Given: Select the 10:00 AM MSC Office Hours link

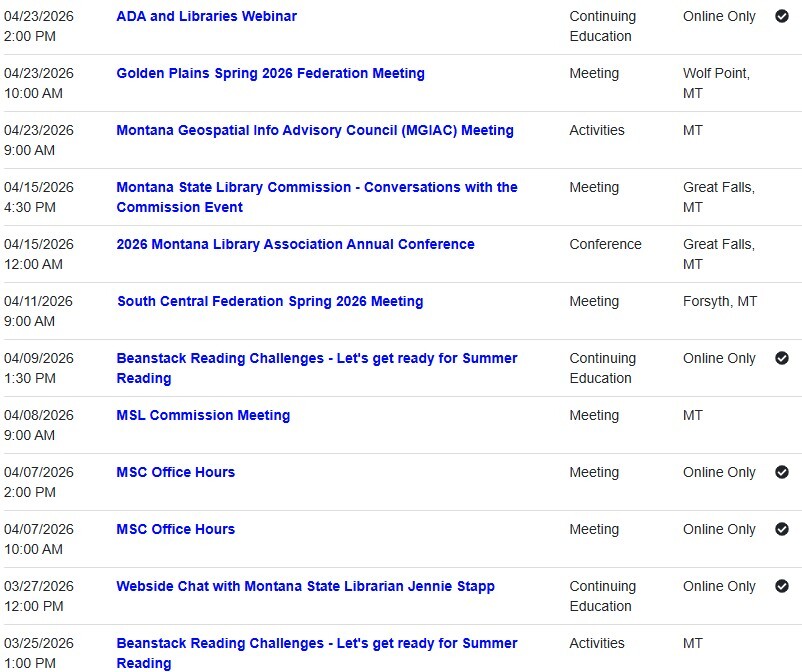Looking at the screenshot, I should point(175,529).
